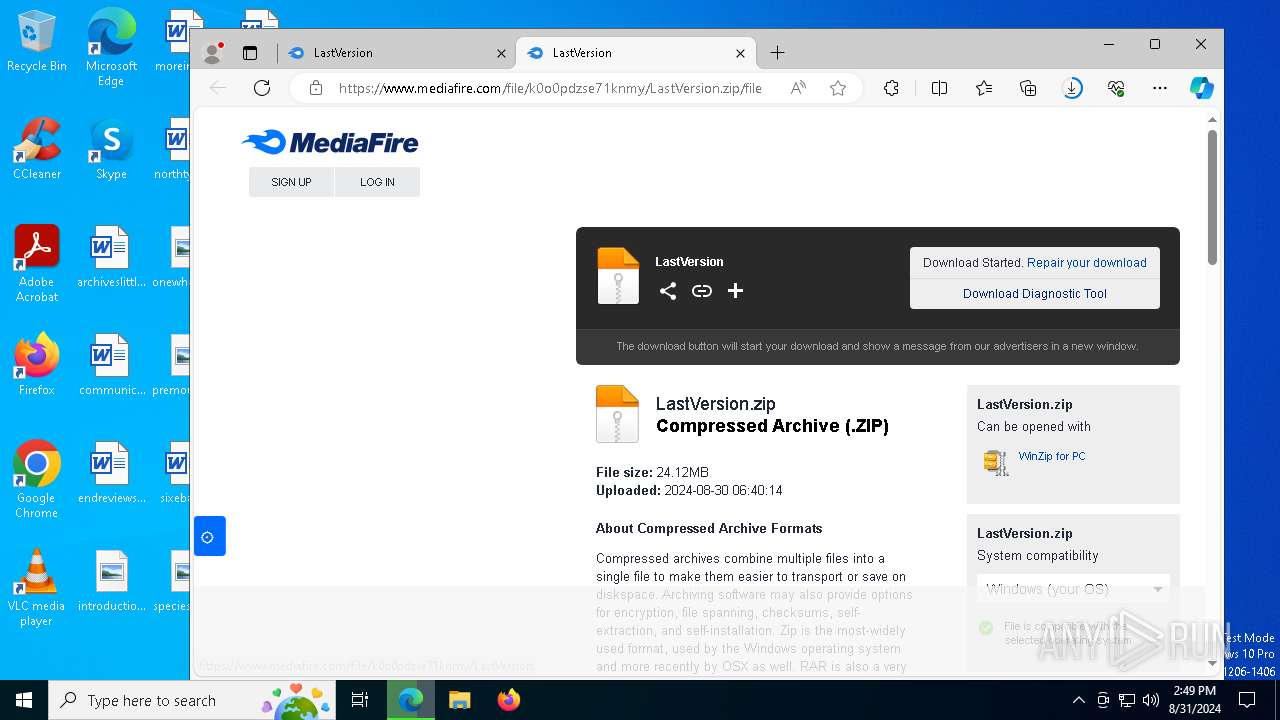The width and height of the screenshot is (1280, 720).
Task: Open Recycle Bin on desktop
Action: (37, 42)
